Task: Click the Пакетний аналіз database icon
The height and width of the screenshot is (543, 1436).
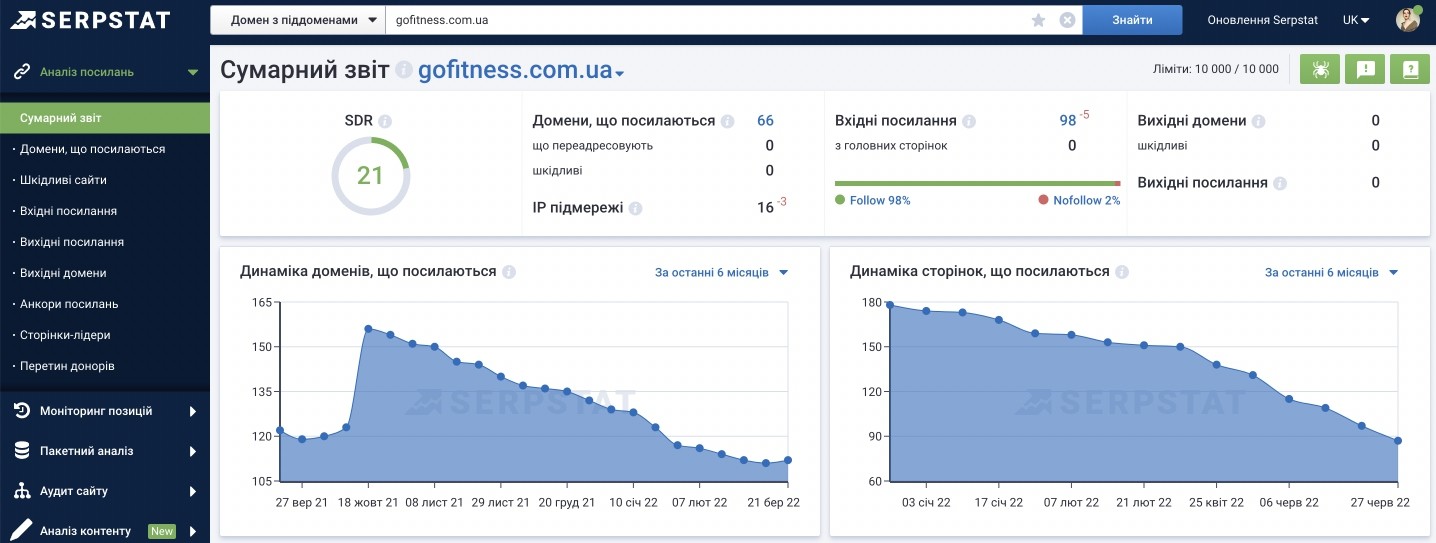Action: click(21, 451)
